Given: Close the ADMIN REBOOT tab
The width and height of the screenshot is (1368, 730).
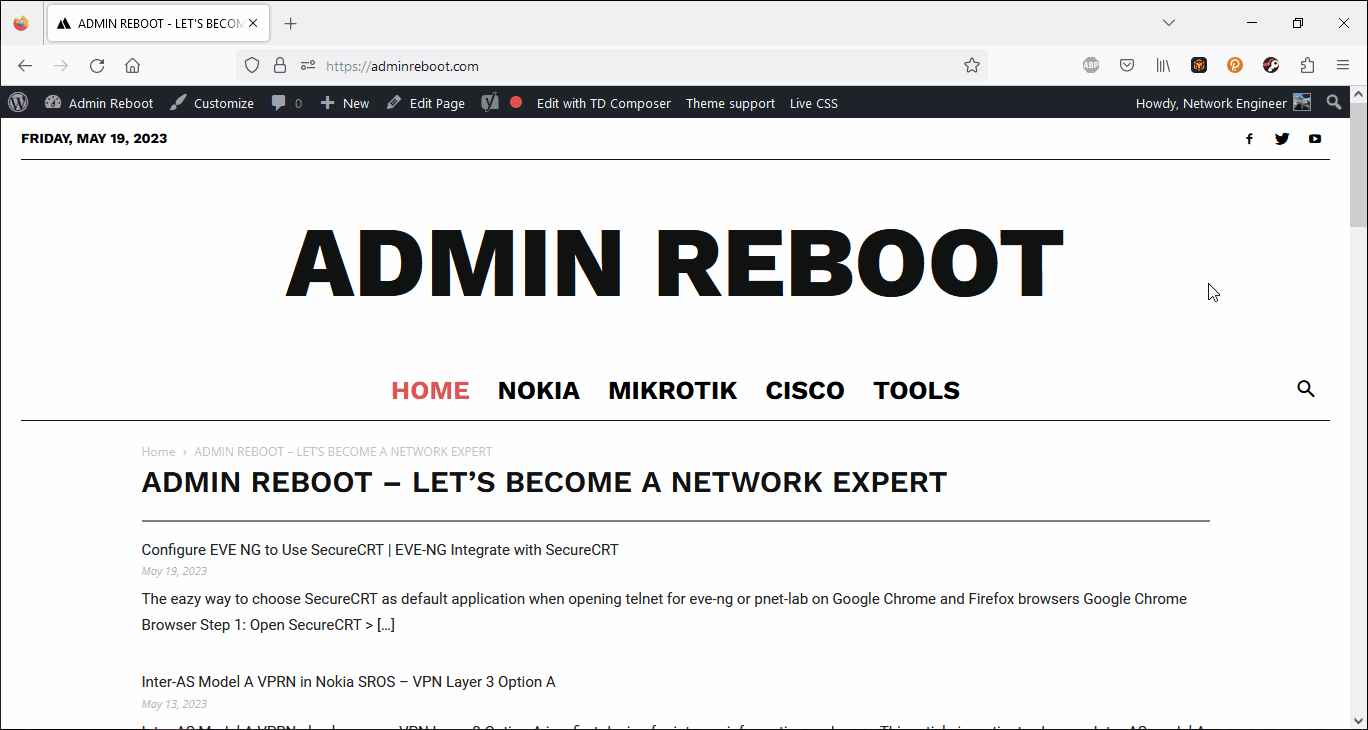Looking at the screenshot, I should [x=254, y=23].
